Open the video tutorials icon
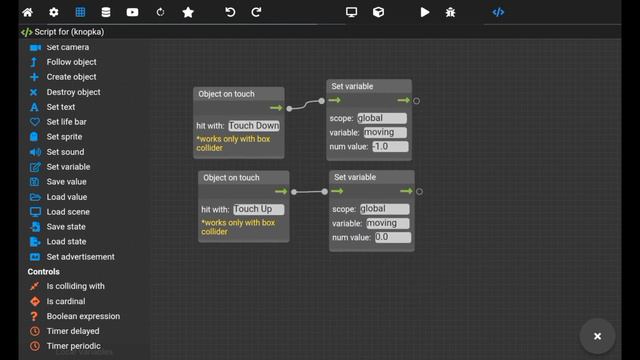The width and height of the screenshot is (640, 360). (x=132, y=12)
